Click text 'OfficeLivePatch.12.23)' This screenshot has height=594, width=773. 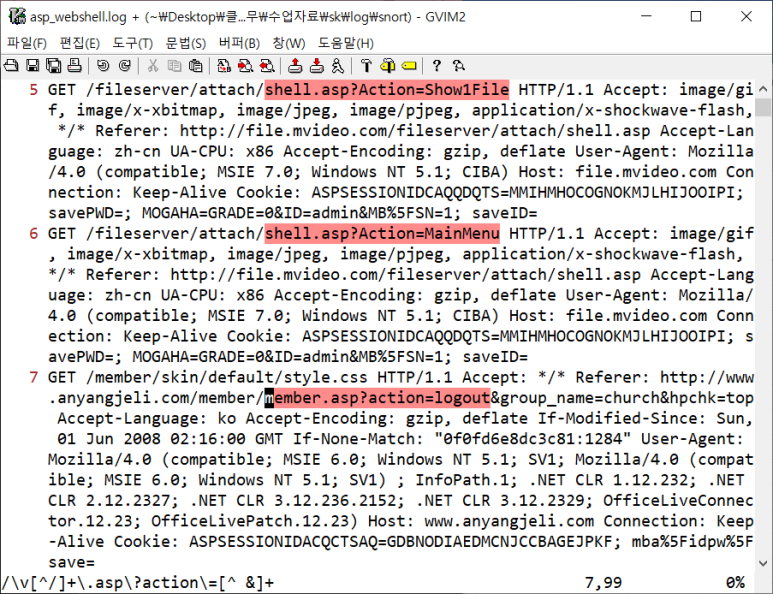click(x=255, y=521)
